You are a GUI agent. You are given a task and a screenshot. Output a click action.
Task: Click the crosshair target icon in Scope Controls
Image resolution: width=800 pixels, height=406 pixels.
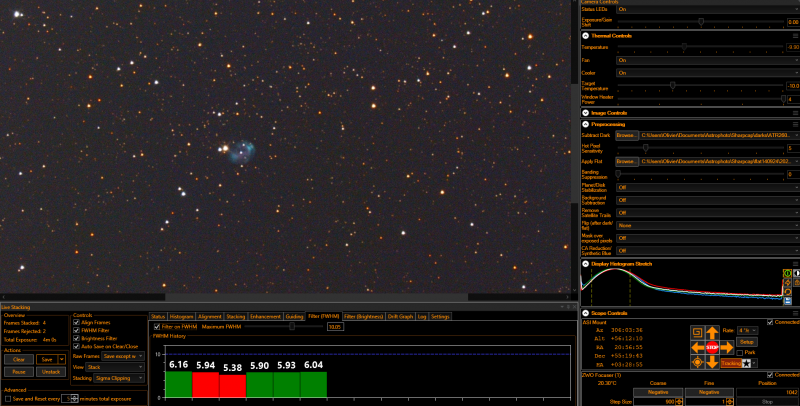[697, 363]
